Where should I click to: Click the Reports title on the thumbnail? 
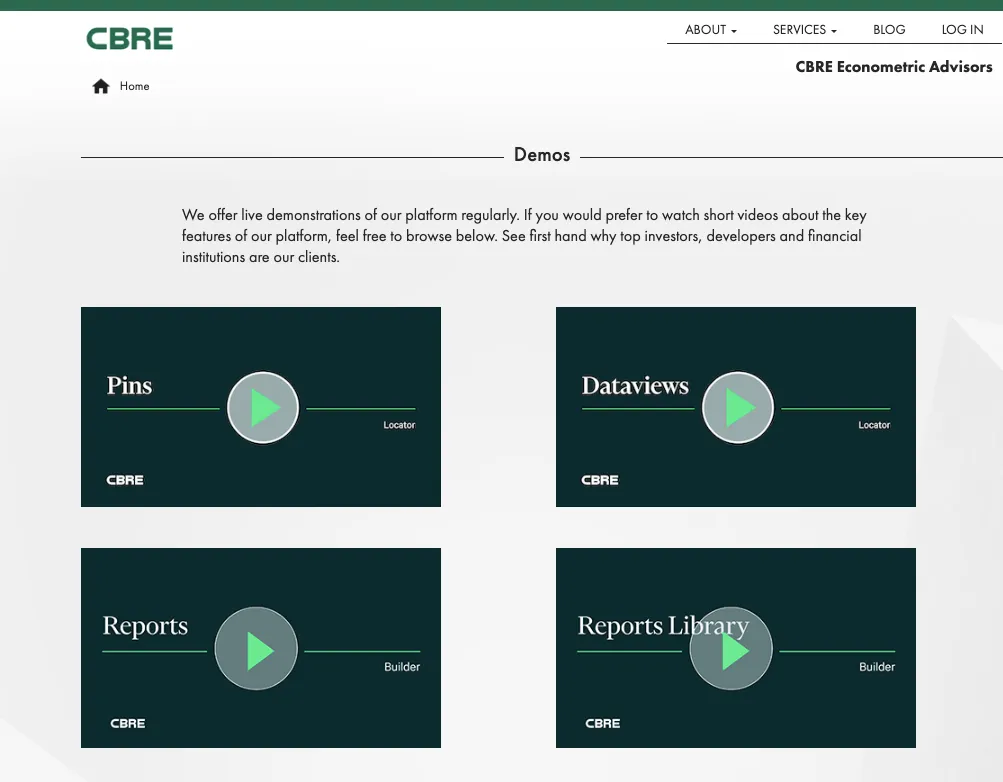pyautogui.click(x=145, y=626)
